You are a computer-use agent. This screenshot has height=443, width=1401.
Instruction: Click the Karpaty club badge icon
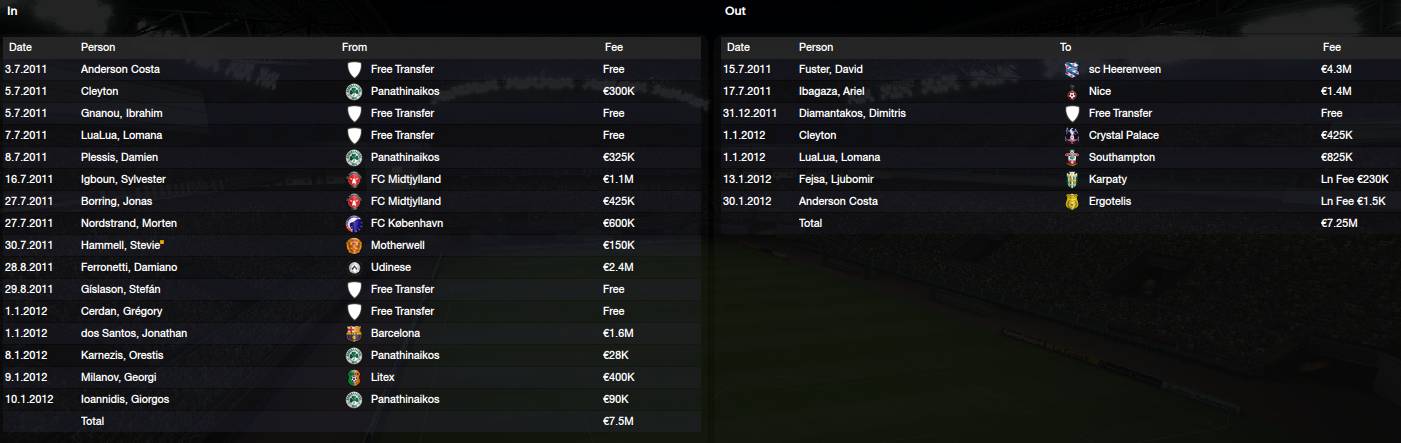(x=1071, y=179)
